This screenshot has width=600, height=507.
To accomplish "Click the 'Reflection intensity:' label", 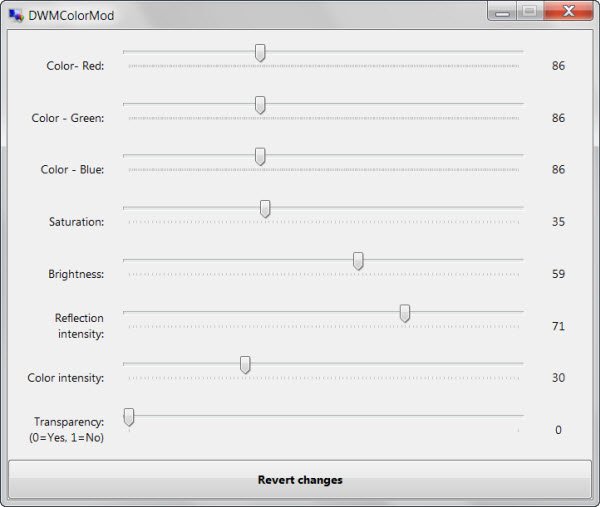I will click(x=79, y=326).
